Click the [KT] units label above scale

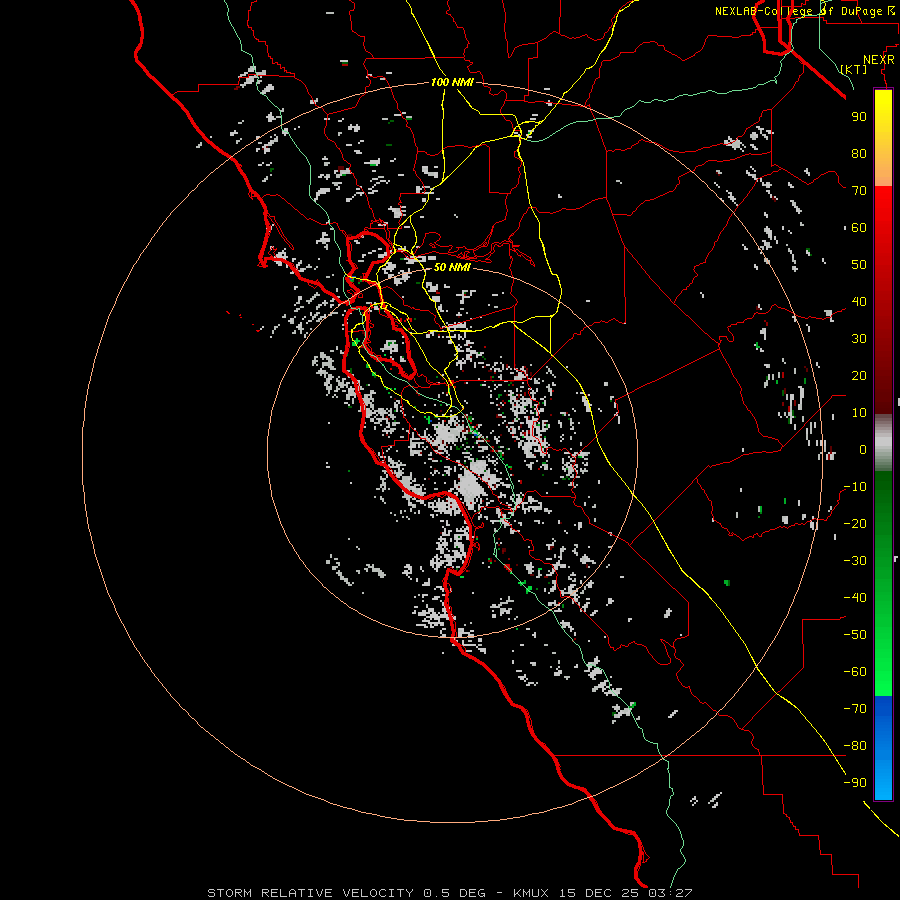853,69
